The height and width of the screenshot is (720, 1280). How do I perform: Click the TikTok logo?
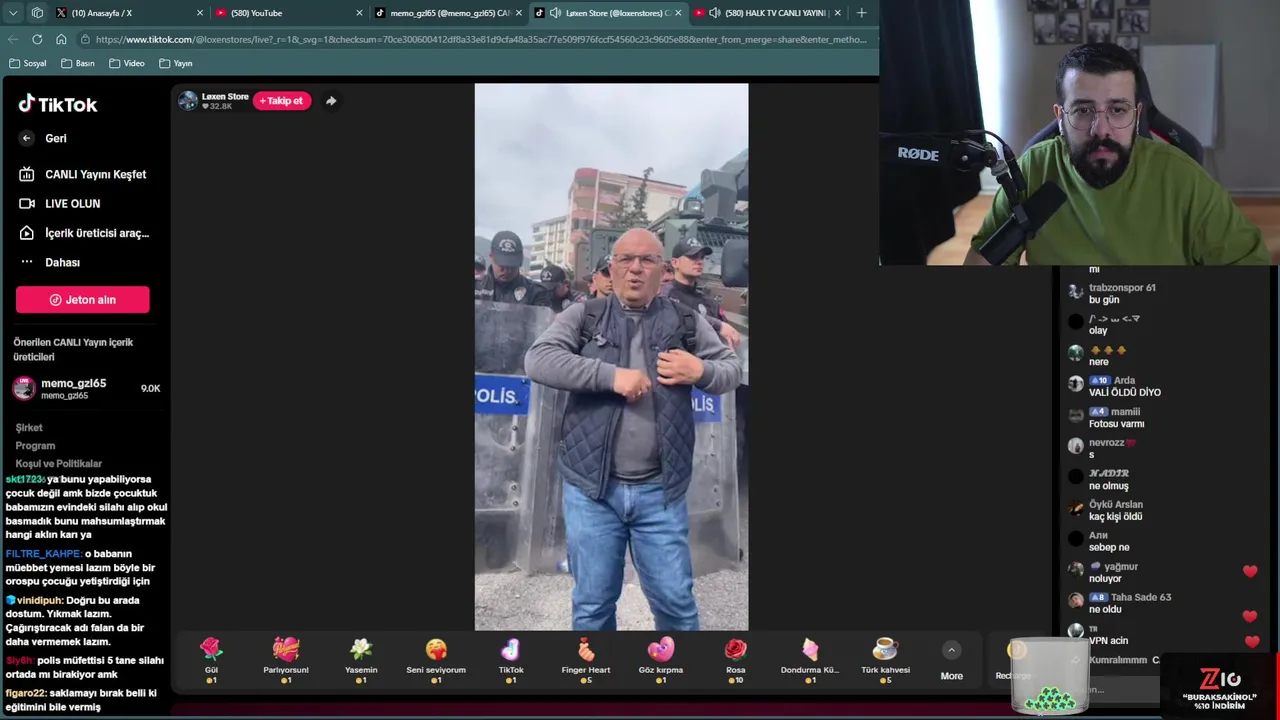pyautogui.click(x=57, y=104)
